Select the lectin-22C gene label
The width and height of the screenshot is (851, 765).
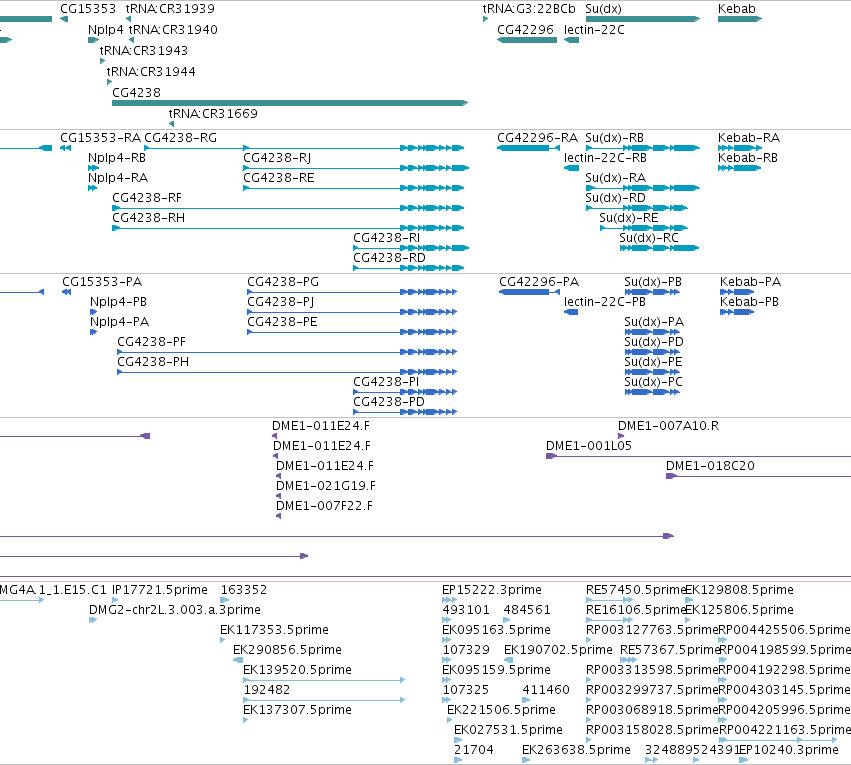point(594,30)
